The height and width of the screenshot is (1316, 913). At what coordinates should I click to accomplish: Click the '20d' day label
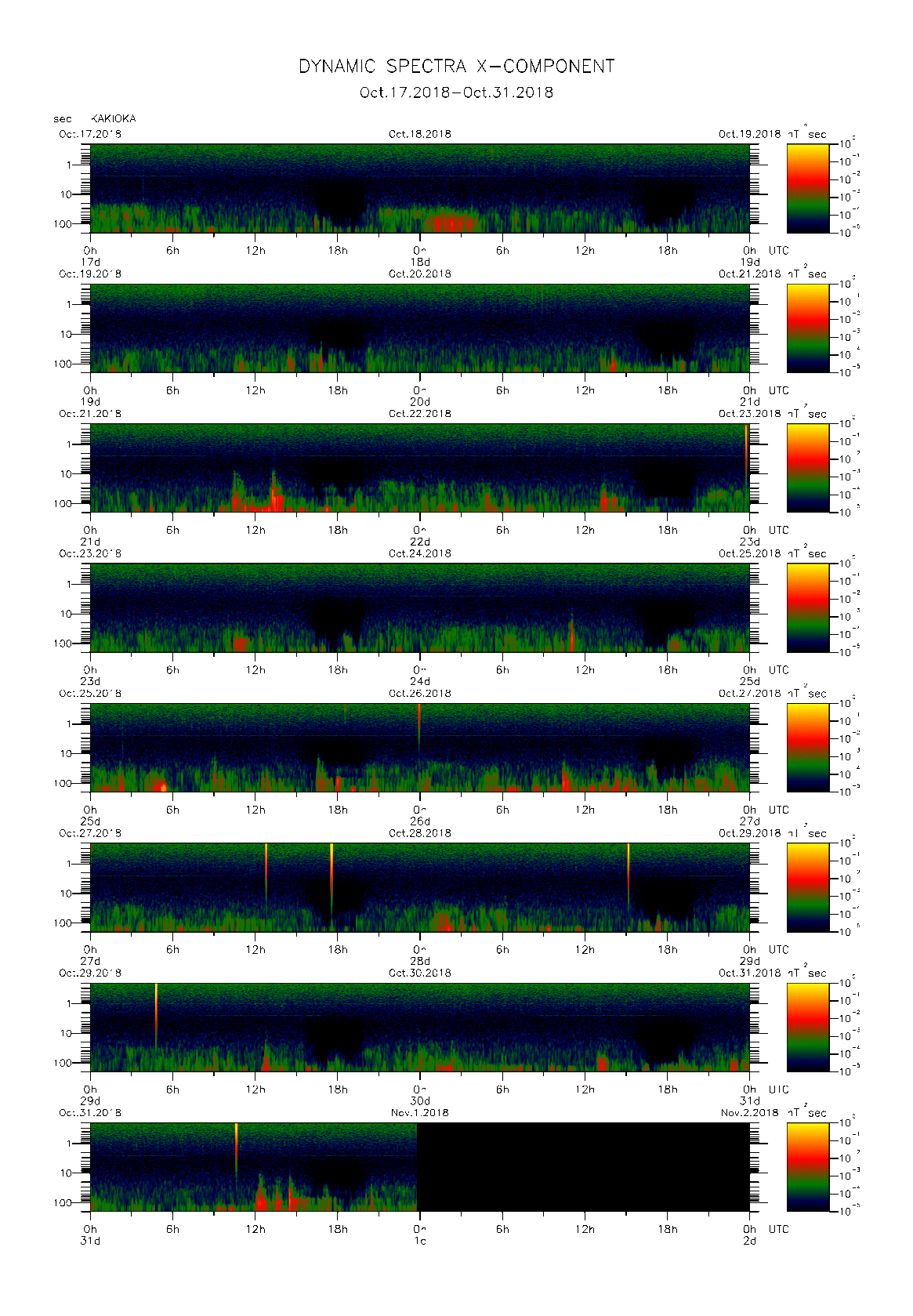click(420, 402)
